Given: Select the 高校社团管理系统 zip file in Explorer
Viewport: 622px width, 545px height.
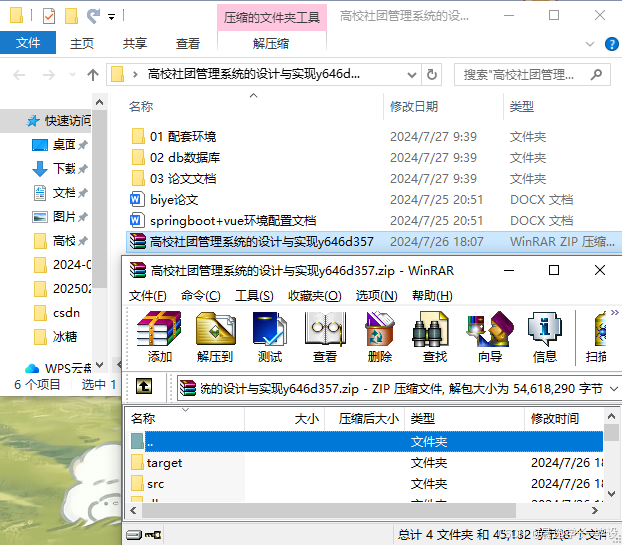Looking at the screenshot, I should [374, 242].
